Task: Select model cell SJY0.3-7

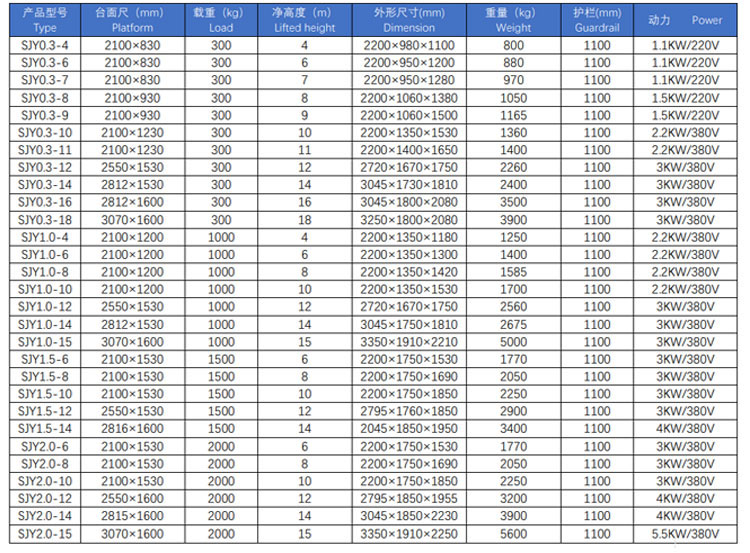Action: click(x=45, y=80)
